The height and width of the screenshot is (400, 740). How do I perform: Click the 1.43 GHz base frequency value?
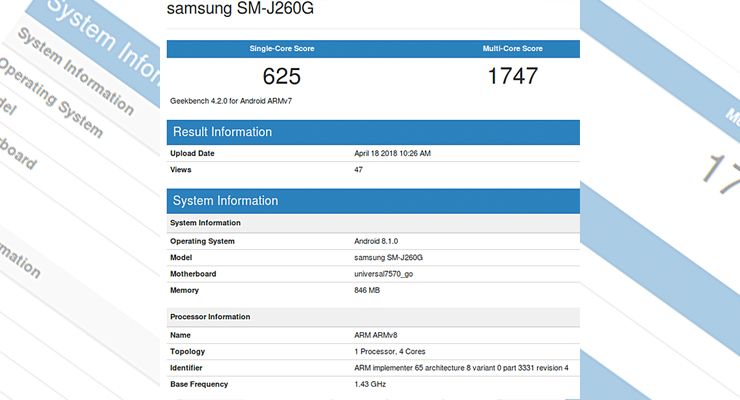coord(371,384)
